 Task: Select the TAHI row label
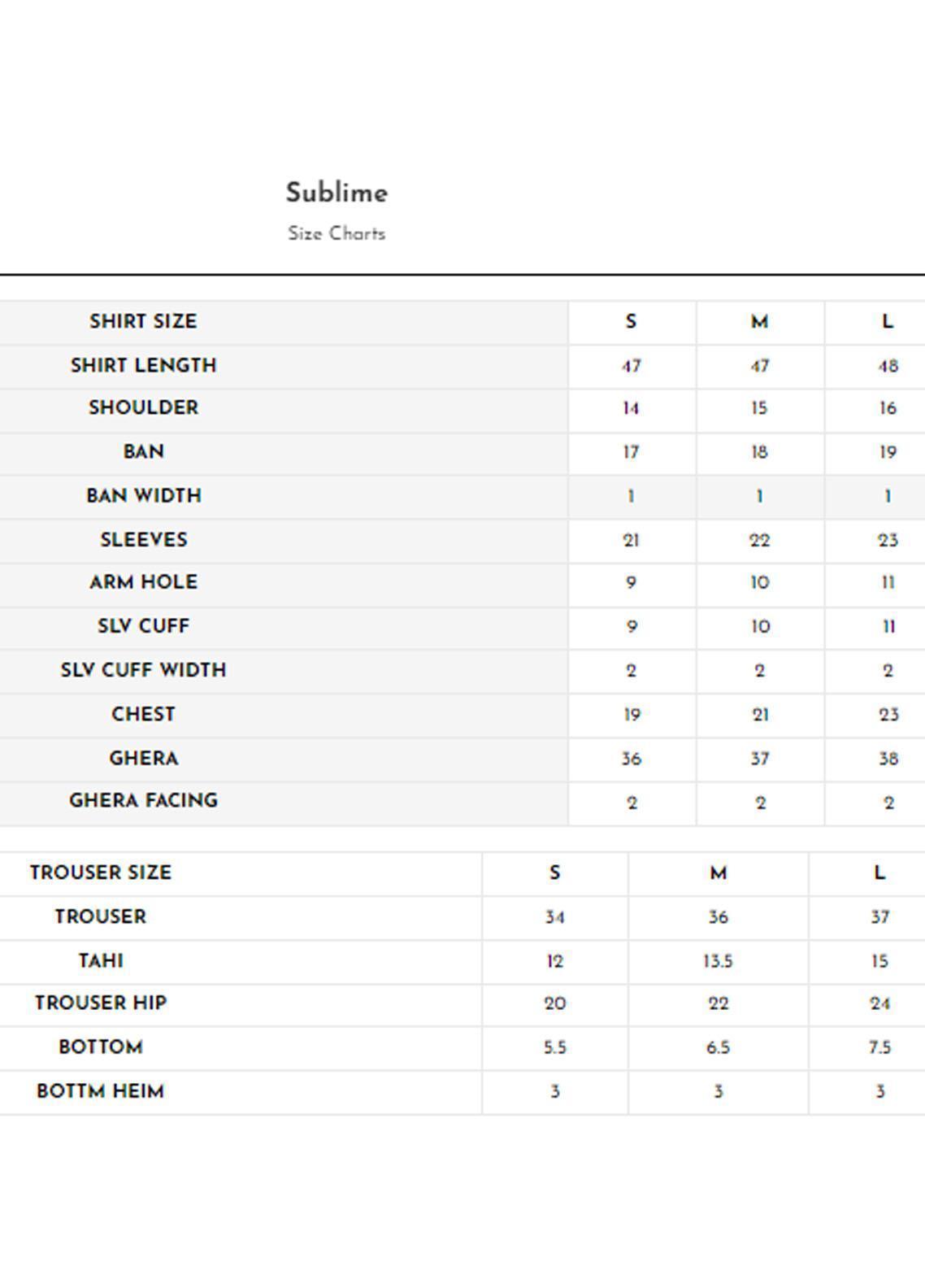(x=101, y=961)
